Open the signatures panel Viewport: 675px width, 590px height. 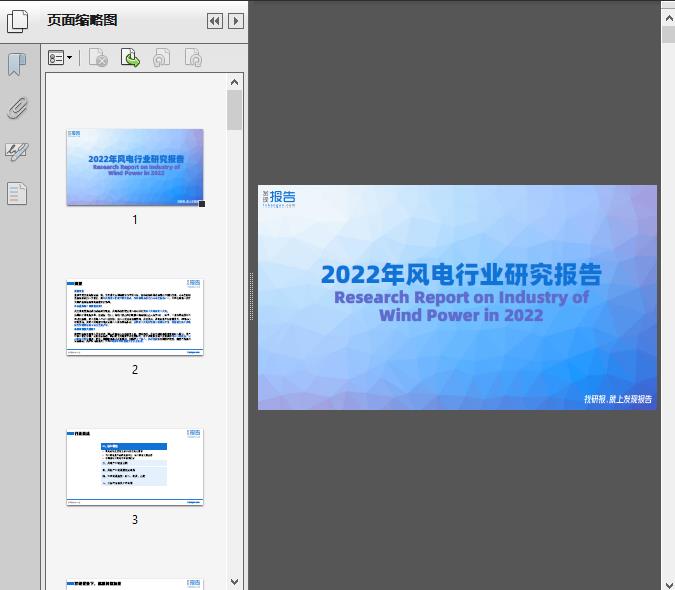click(17, 151)
